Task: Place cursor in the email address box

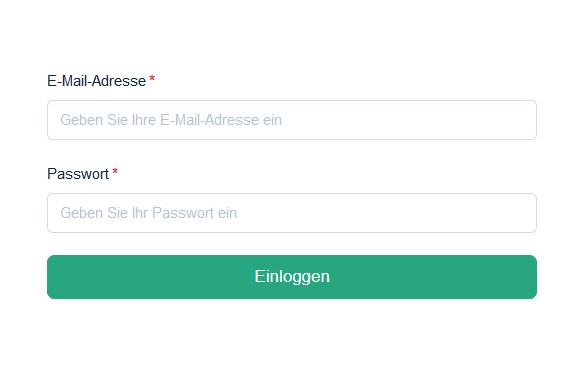Action: [292, 120]
